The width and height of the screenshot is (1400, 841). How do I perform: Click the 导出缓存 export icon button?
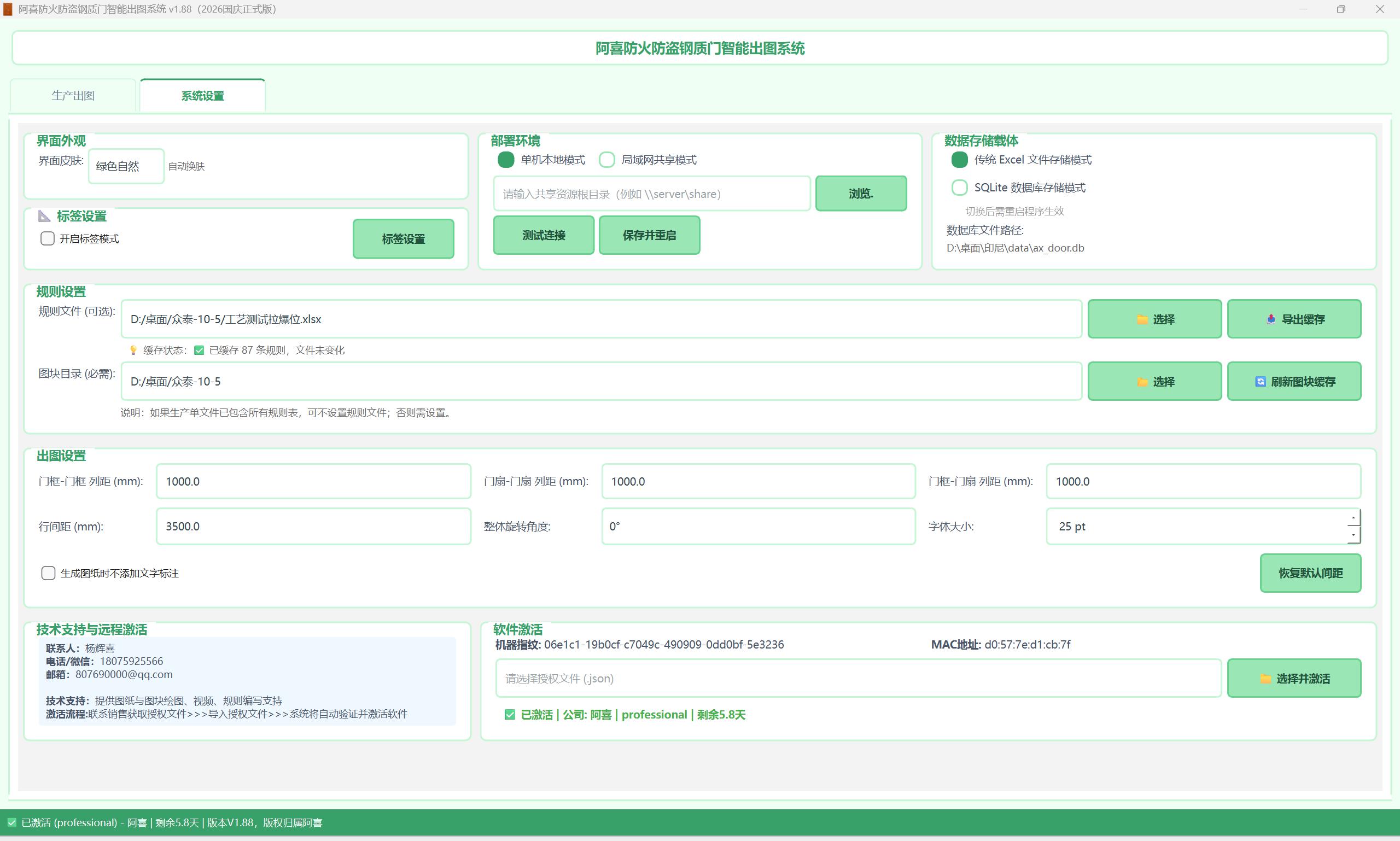coord(1271,319)
